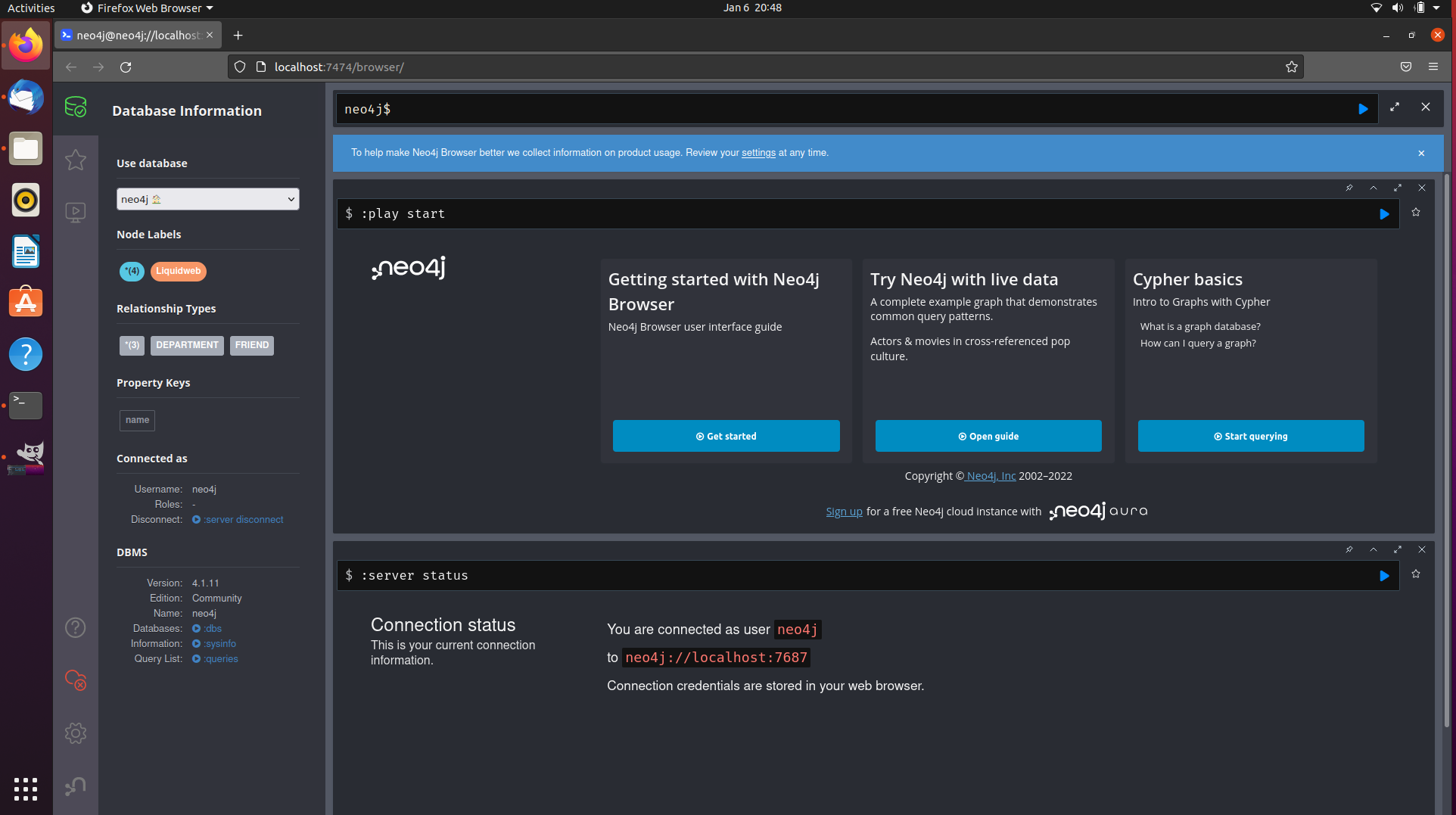This screenshot has height=815, width=1456.
Task: Select the *(3) all relationships chip
Action: (132, 345)
